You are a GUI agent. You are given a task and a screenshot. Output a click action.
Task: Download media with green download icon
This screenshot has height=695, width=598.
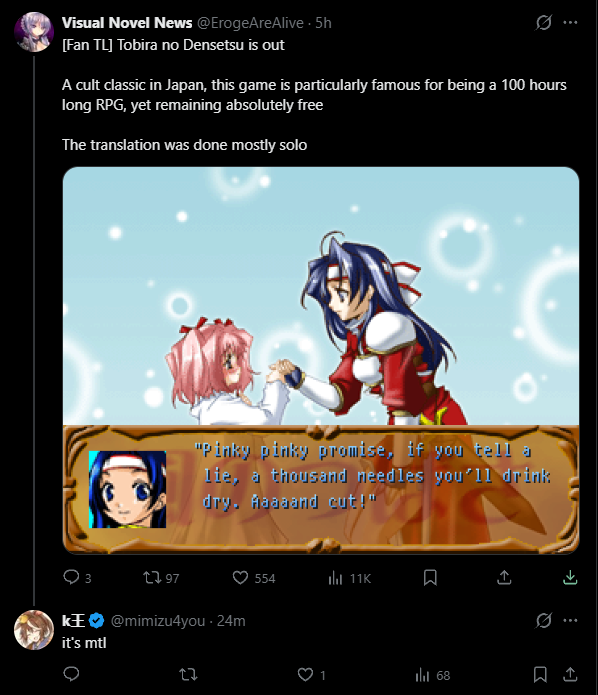tap(570, 577)
